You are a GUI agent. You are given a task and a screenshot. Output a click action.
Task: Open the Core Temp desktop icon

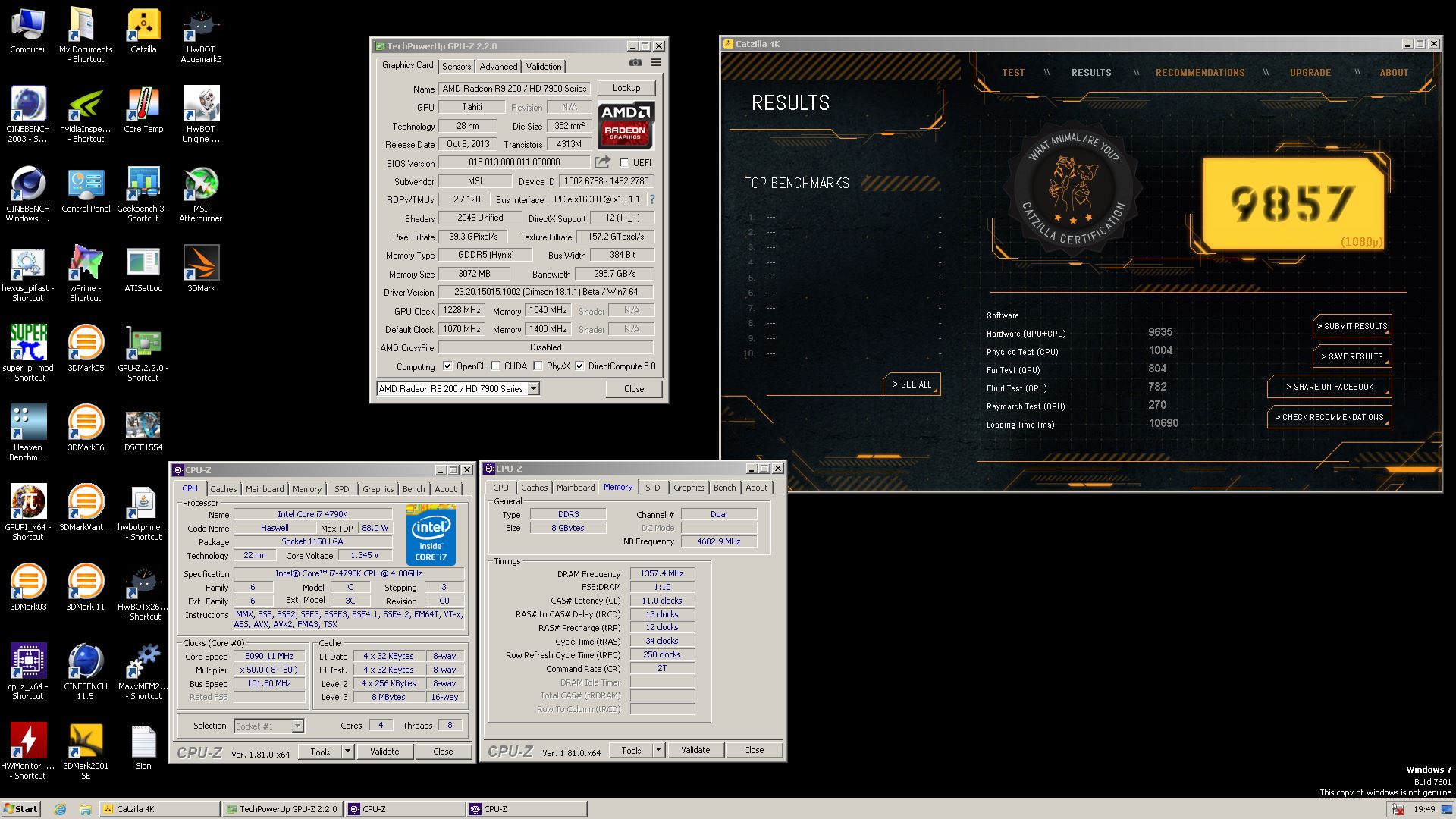[x=143, y=110]
